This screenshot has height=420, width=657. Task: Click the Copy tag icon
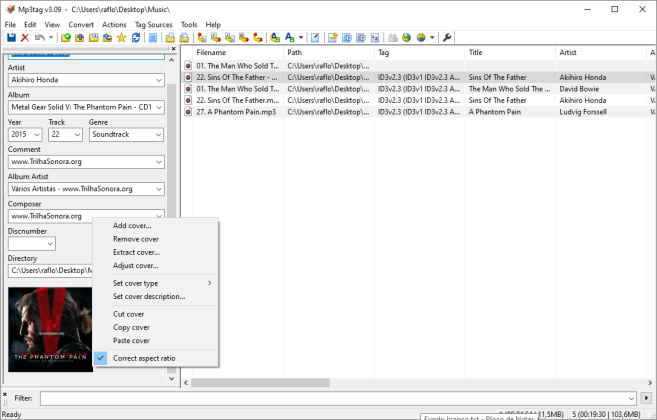point(170,38)
